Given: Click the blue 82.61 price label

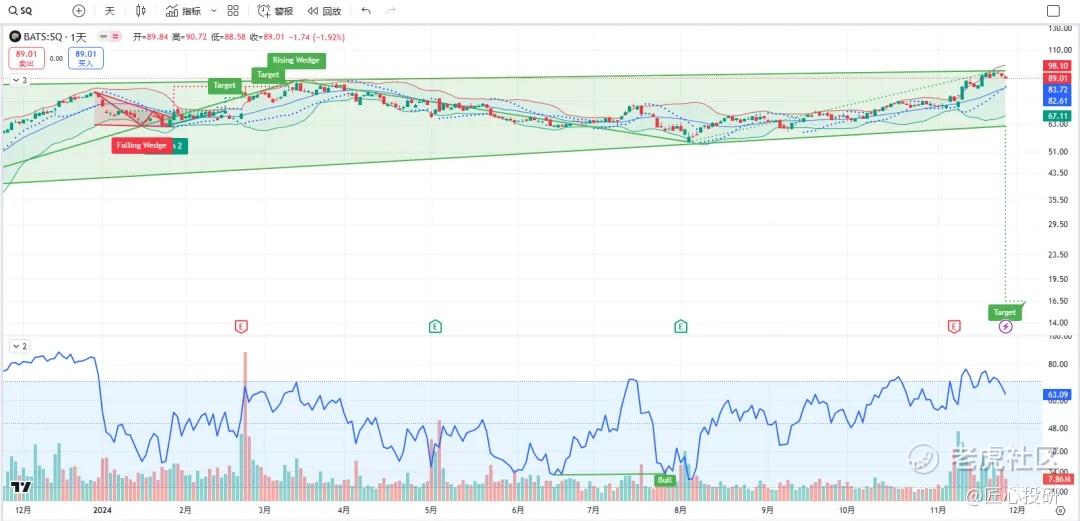Looking at the screenshot, I should click(x=1058, y=101).
